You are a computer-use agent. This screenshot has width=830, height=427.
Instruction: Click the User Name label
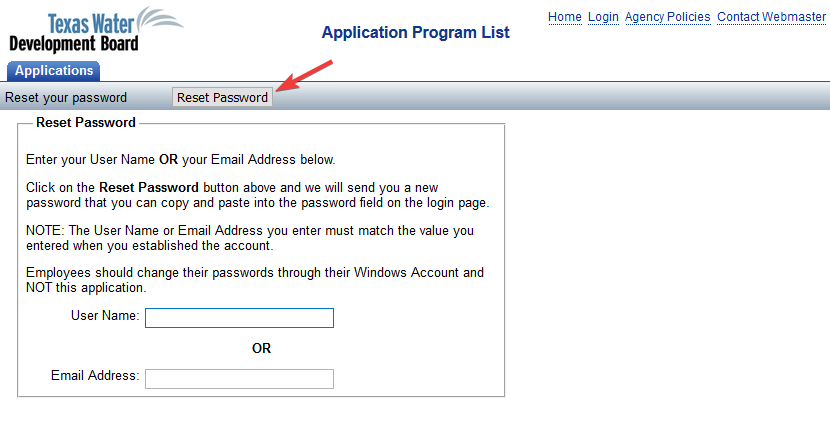[x=105, y=316]
